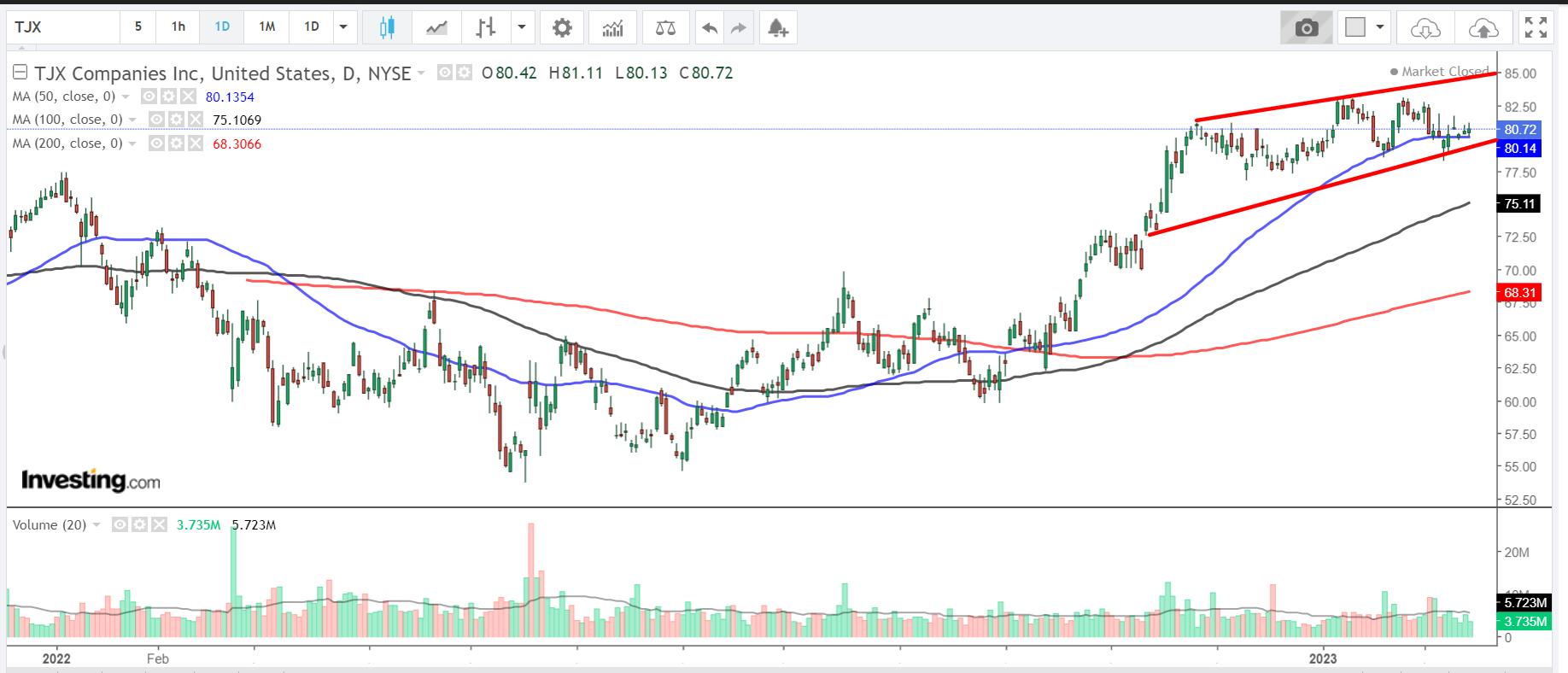This screenshot has height=673, width=1568.
Task: Hide the MA 50 line via eye icon
Action: (149, 97)
